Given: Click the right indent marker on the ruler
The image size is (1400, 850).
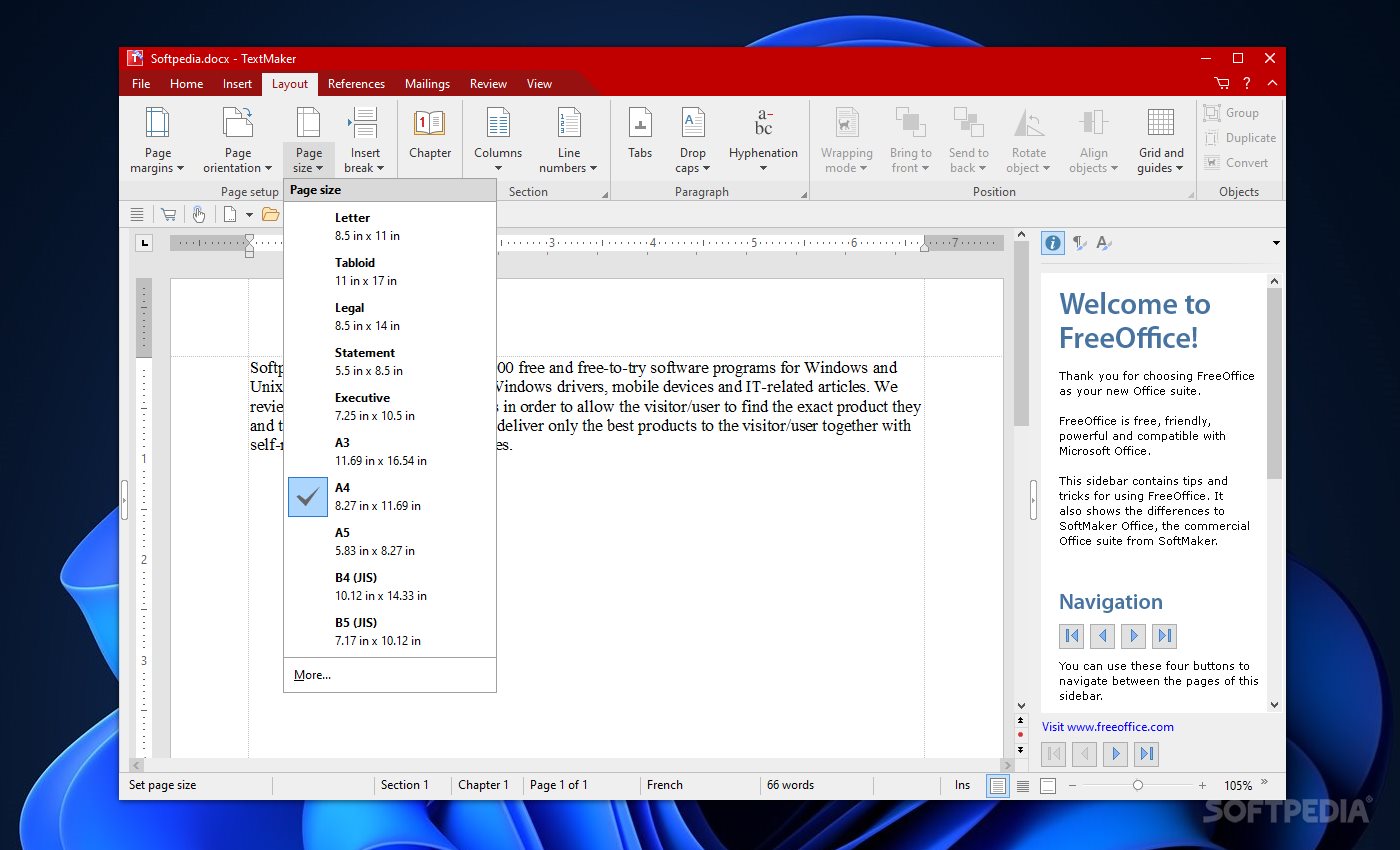Looking at the screenshot, I should coord(924,246).
